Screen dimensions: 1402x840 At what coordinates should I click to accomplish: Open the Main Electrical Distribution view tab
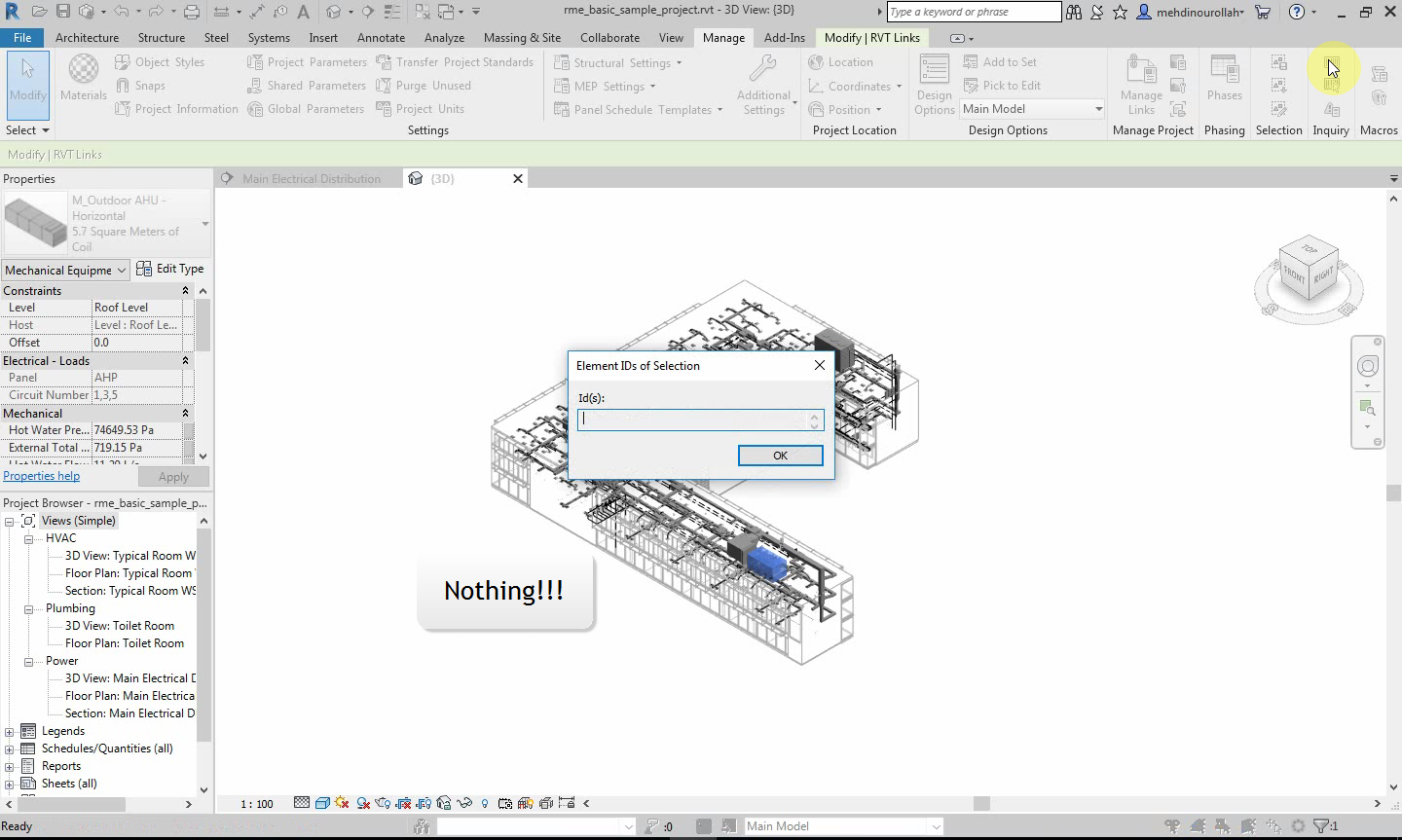click(x=311, y=179)
